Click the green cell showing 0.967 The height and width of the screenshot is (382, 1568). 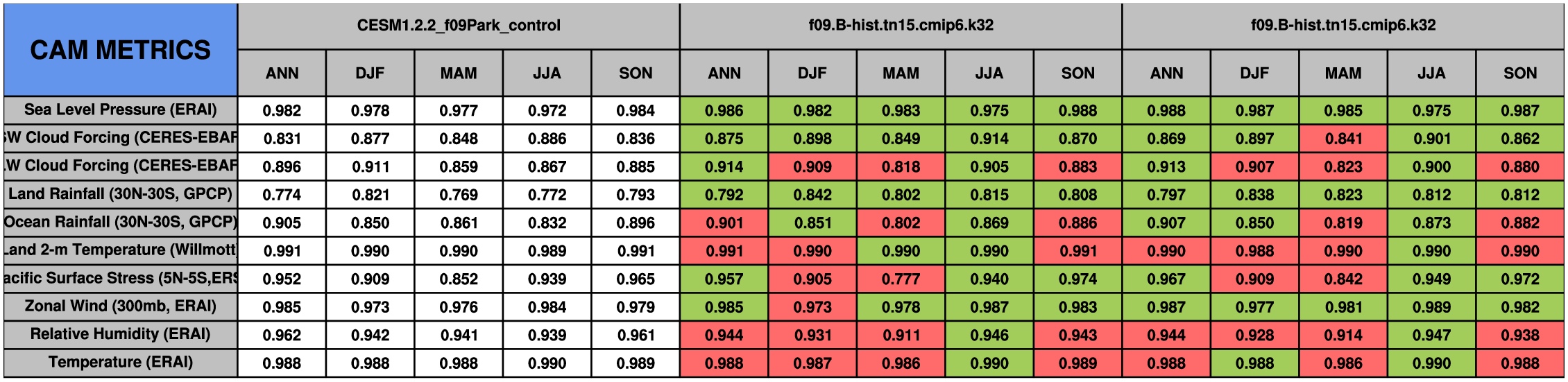1166,279
